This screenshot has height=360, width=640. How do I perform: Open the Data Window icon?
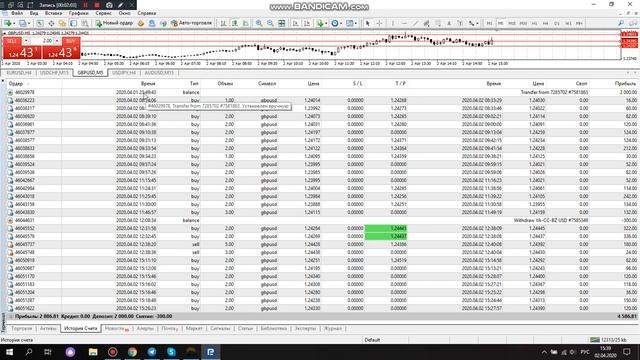pyautogui.click(x=51, y=23)
